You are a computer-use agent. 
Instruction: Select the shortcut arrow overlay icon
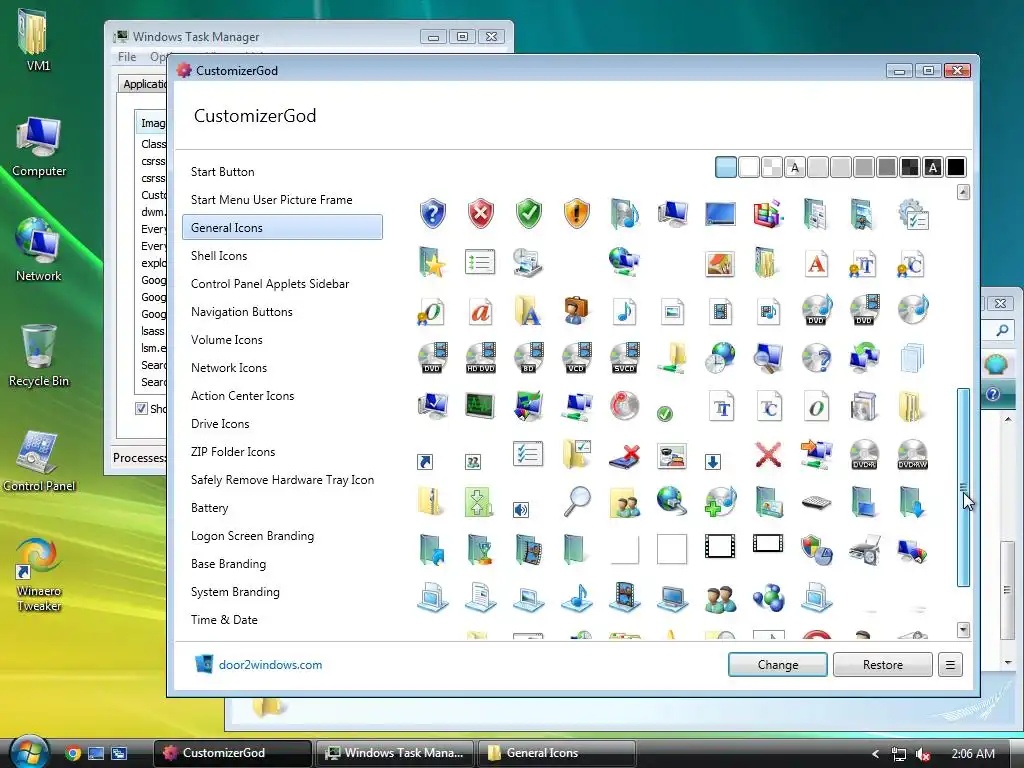(425, 462)
